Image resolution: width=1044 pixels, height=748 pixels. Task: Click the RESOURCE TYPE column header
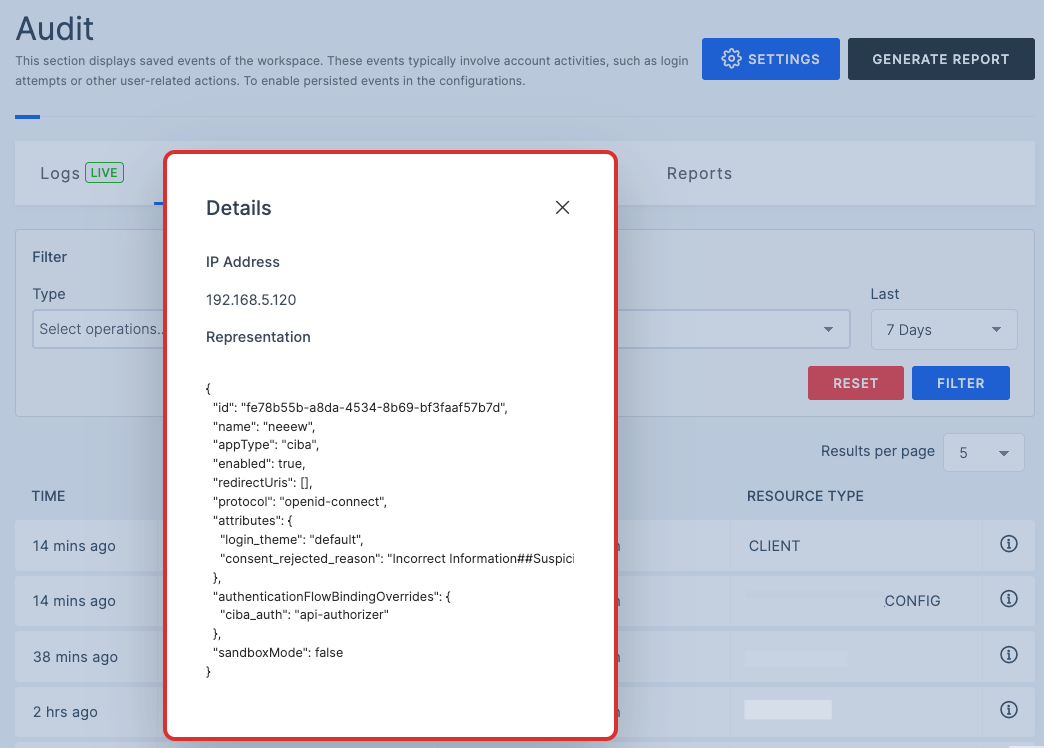pos(804,496)
